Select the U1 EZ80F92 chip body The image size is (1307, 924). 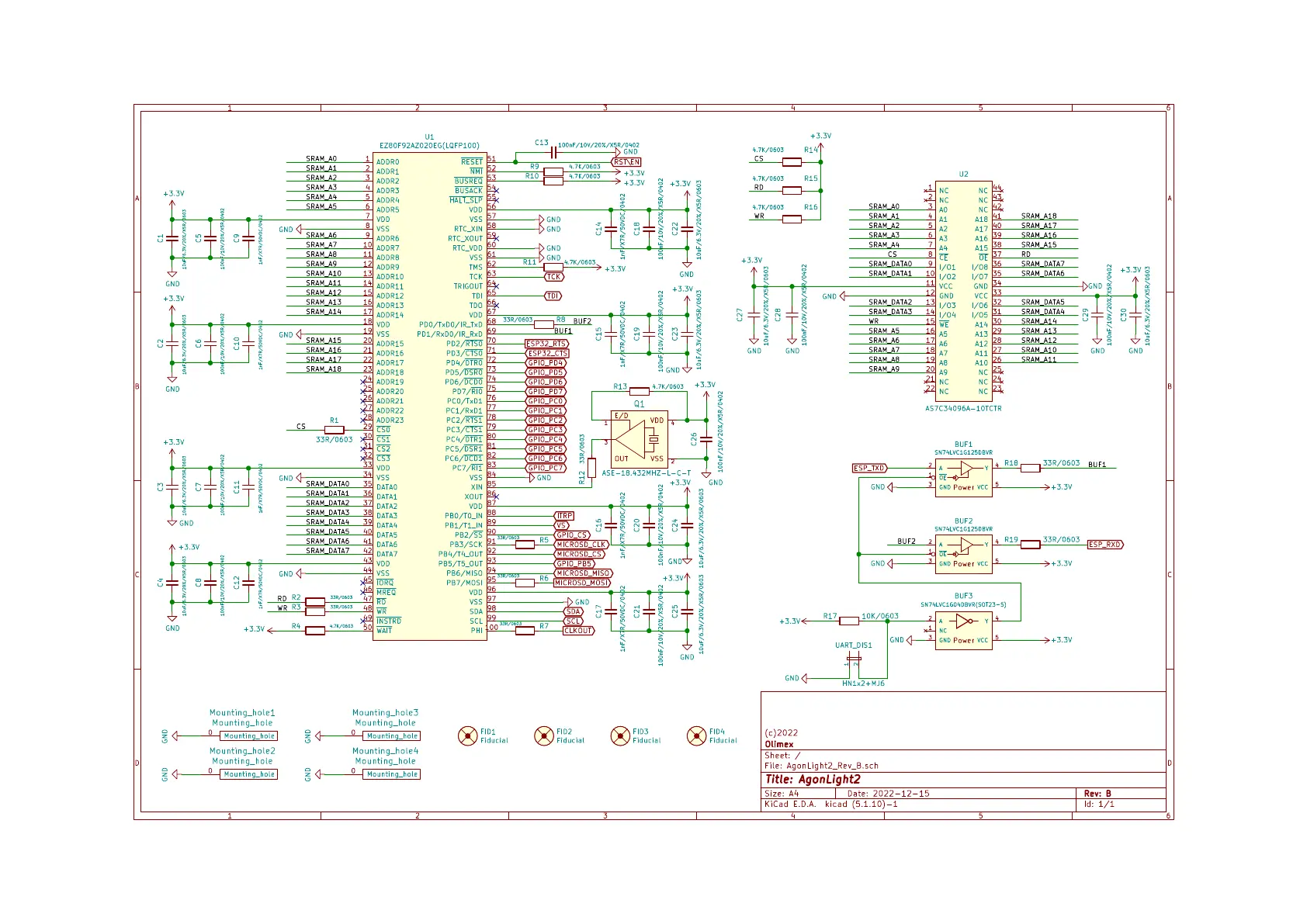pyautogui.click(x=429, y=396)
